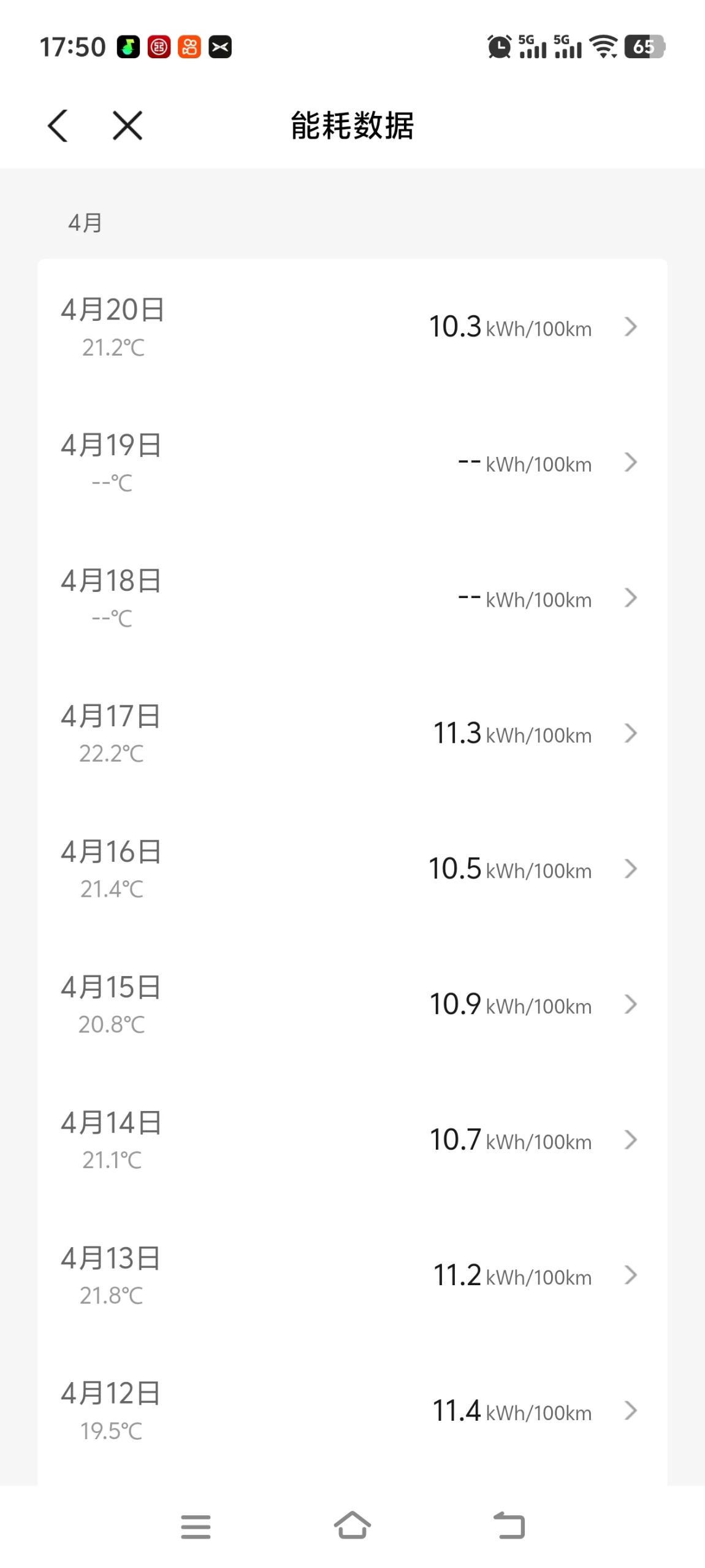Tap the back arrow icon
Screen dimensions: 705x1568
pyautogui.click(x=58, y=126)
